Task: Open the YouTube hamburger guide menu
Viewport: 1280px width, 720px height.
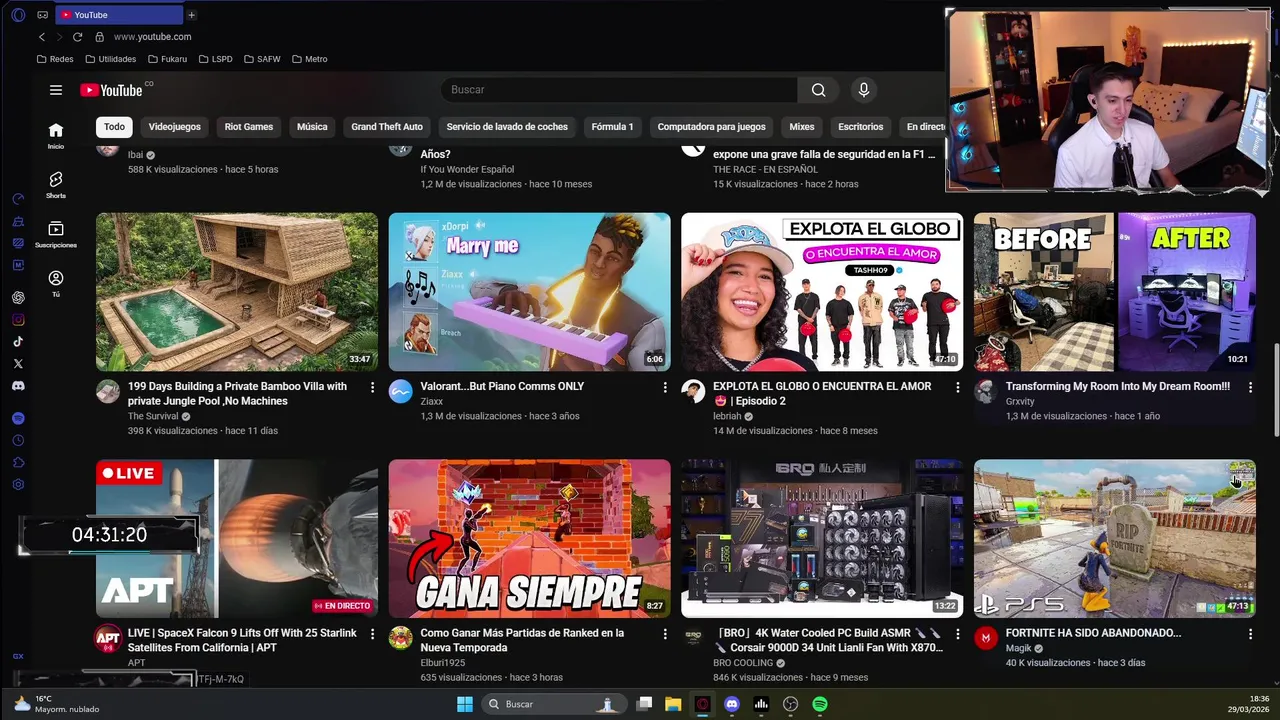Action: point(56,90)
